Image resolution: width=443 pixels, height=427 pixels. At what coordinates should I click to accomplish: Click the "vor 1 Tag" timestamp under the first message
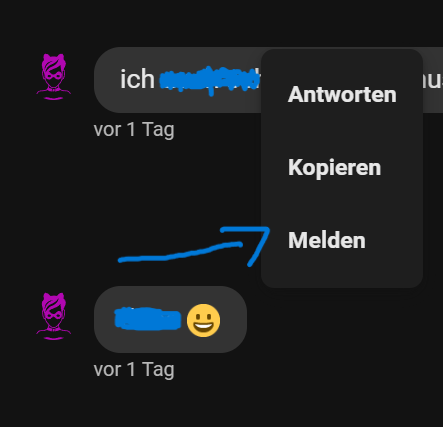click(134, 129)
